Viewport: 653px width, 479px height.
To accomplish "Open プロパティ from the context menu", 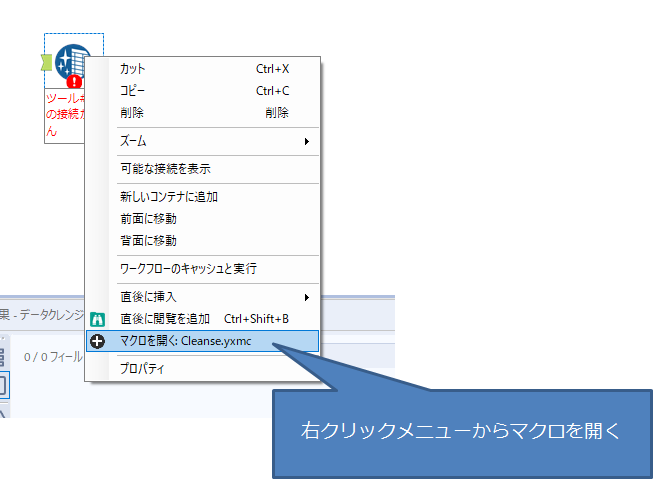I will (142, 369).
